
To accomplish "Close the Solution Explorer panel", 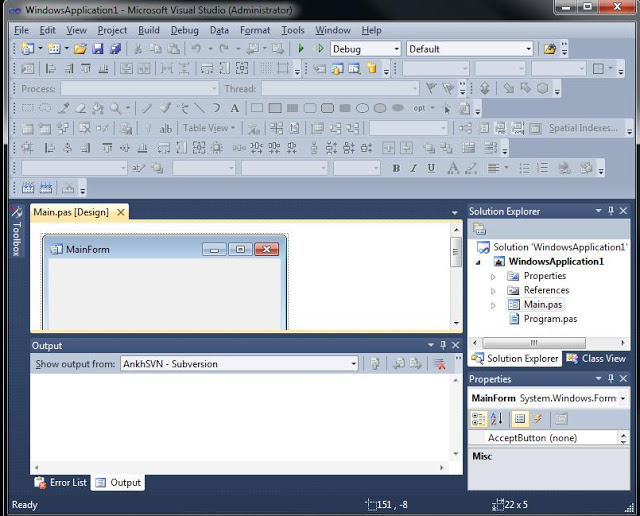I will tap(623, 211).
